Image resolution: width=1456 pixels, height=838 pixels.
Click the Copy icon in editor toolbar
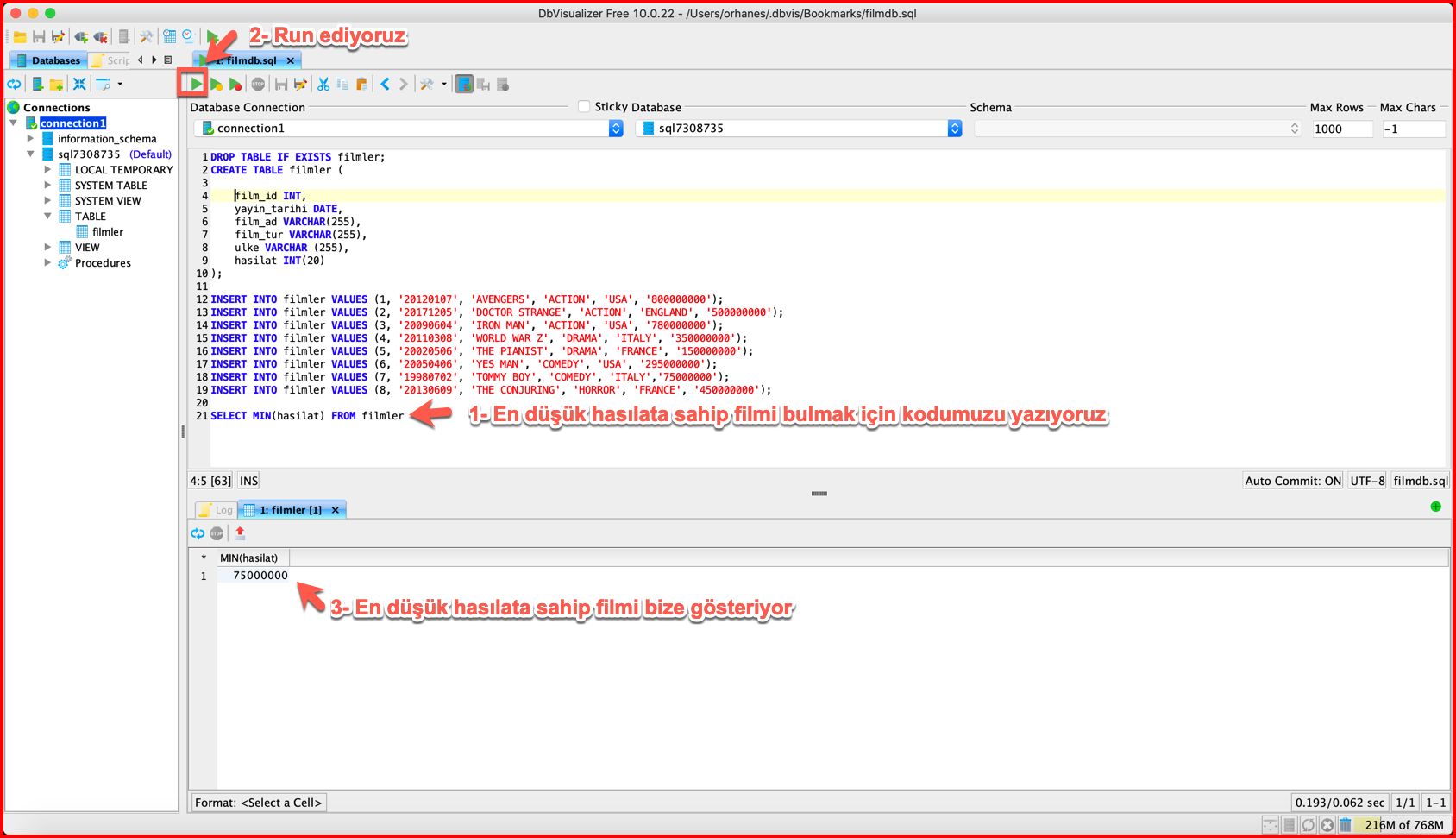point(342,85)
